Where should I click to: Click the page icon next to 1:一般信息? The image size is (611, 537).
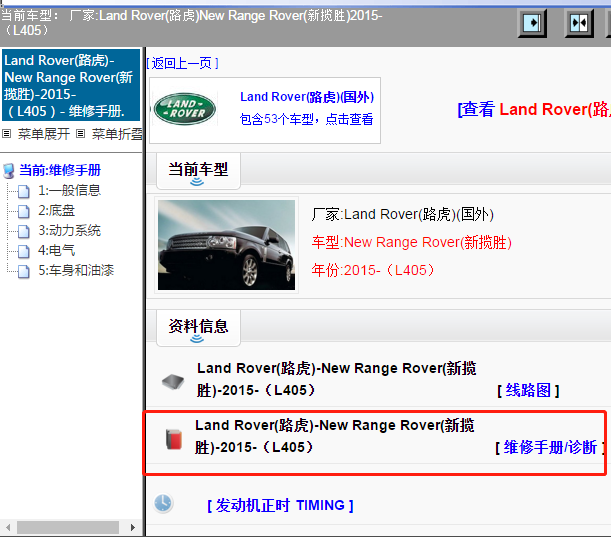(24, 191)
